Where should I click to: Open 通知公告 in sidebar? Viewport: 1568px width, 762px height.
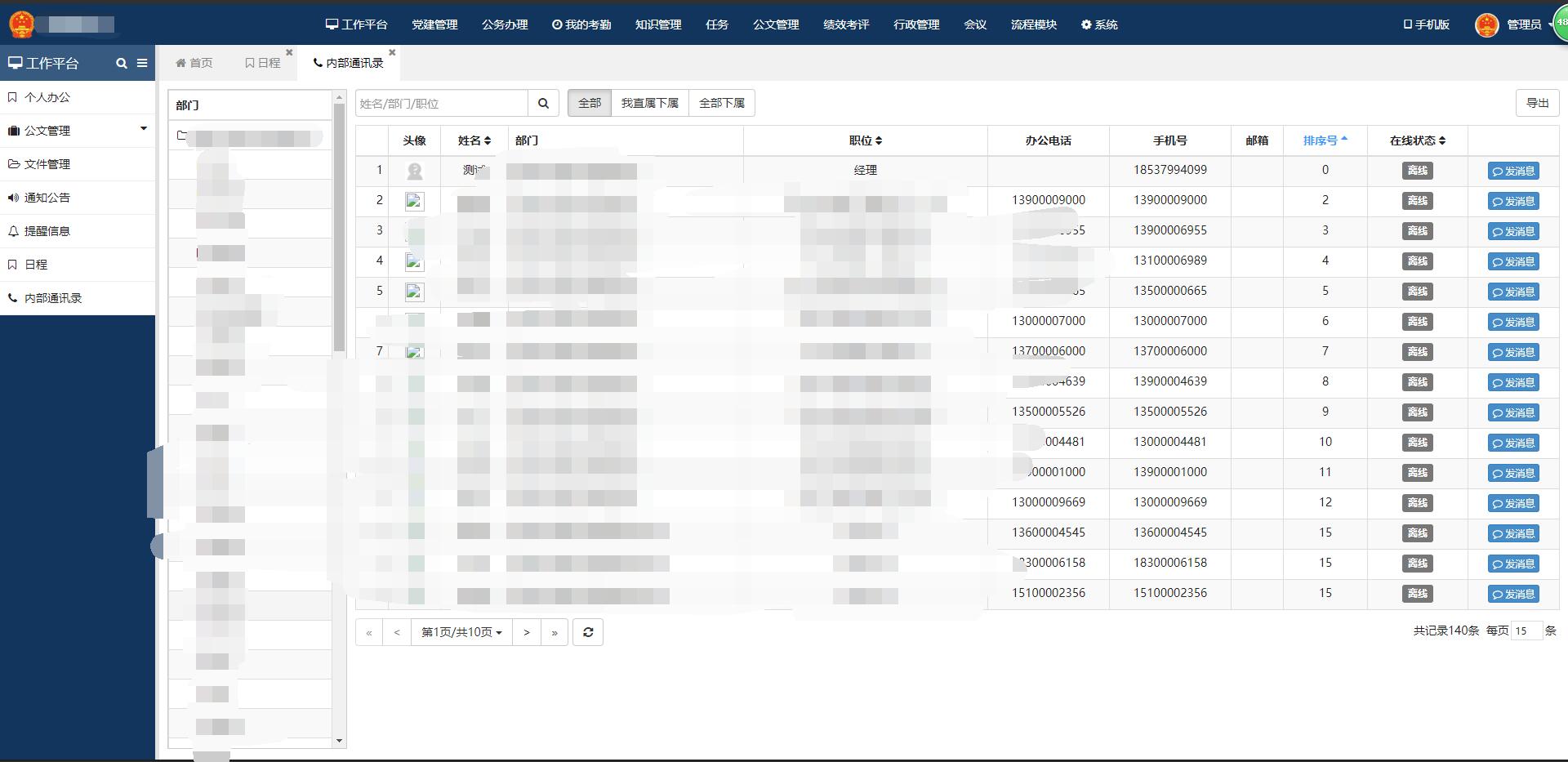point(78,198)
